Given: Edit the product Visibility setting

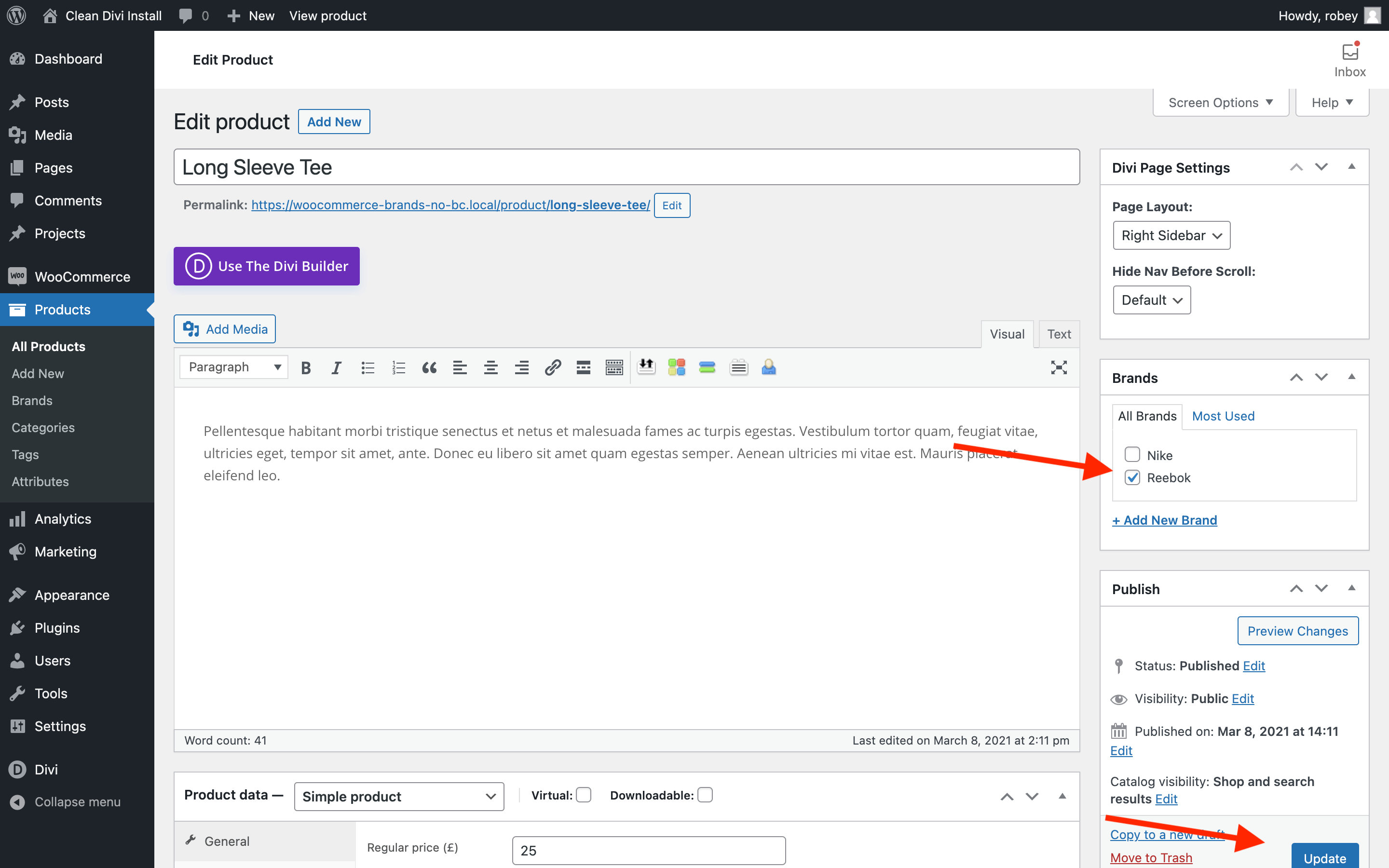Looking at the screenshot, I should 1243,699.
